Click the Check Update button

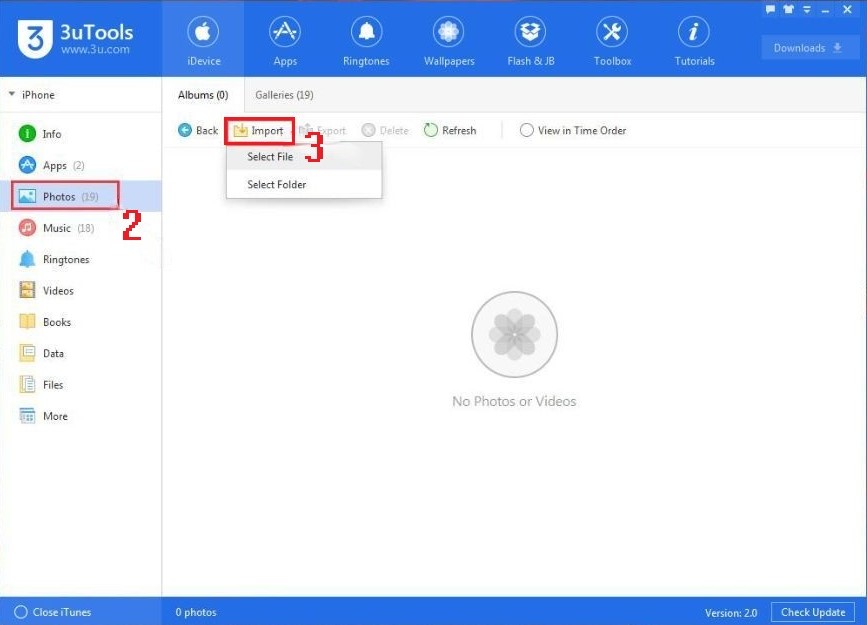[x=812, y=612]
